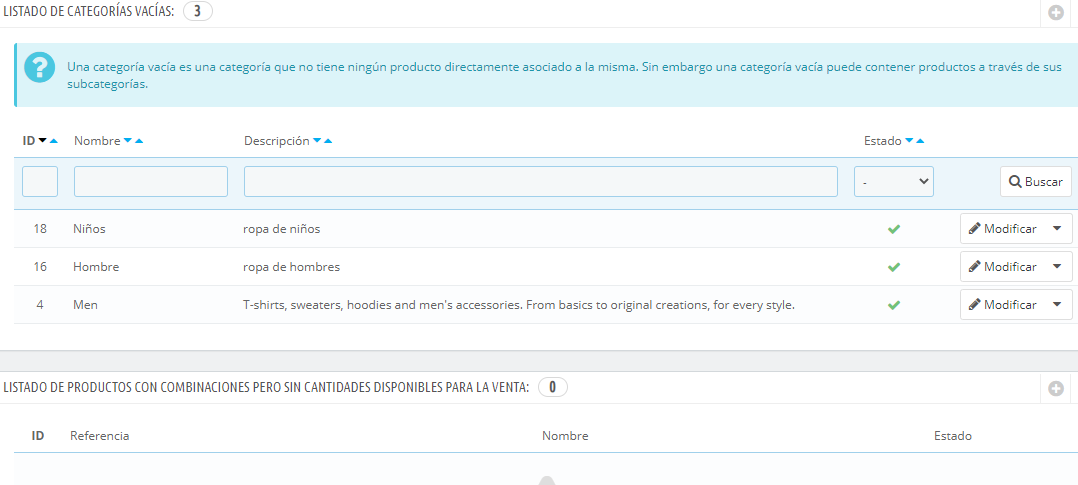
Task: Disable the Men category status checkmark
Action: pyautogui.click(x=893, y=305)
